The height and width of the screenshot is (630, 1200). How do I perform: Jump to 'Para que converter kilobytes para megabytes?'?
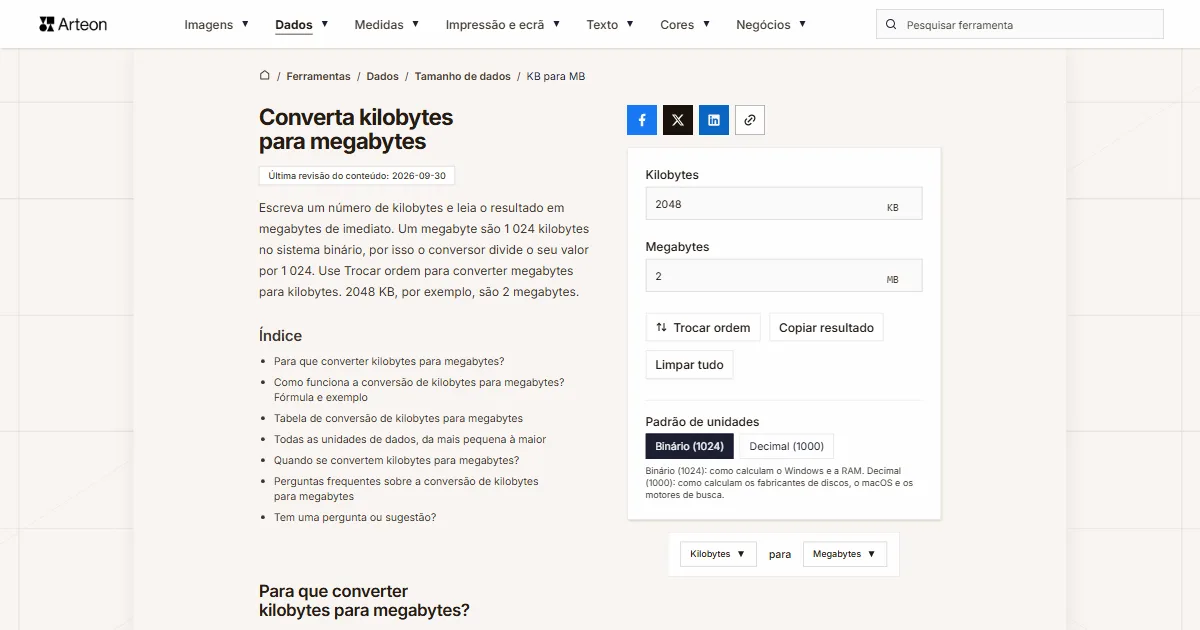(x=389, y=361)
